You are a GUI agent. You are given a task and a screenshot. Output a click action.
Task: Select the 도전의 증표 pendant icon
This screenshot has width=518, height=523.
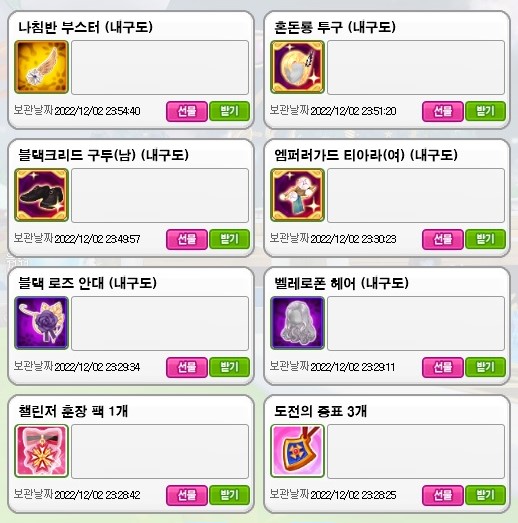[x=298, y=451]
